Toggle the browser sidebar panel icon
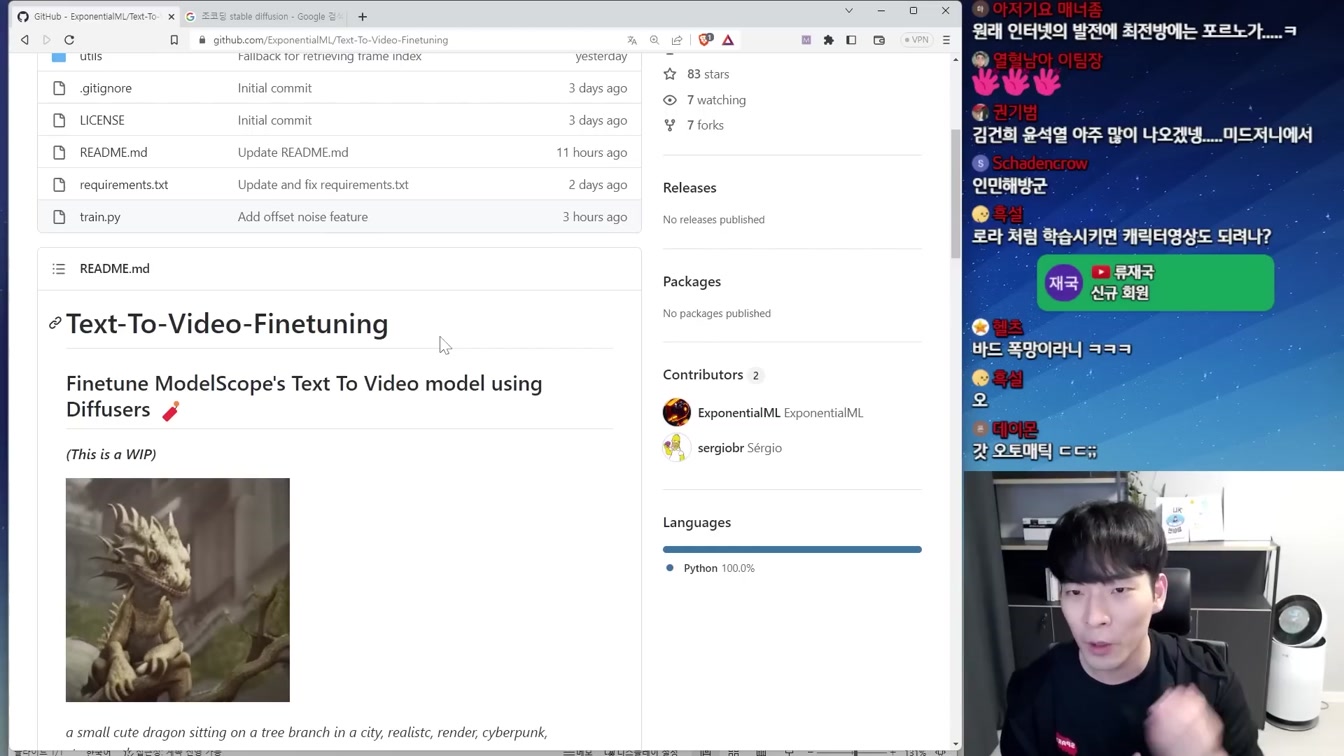Viewport: 1344px width, 756px height. coord(851,40)
